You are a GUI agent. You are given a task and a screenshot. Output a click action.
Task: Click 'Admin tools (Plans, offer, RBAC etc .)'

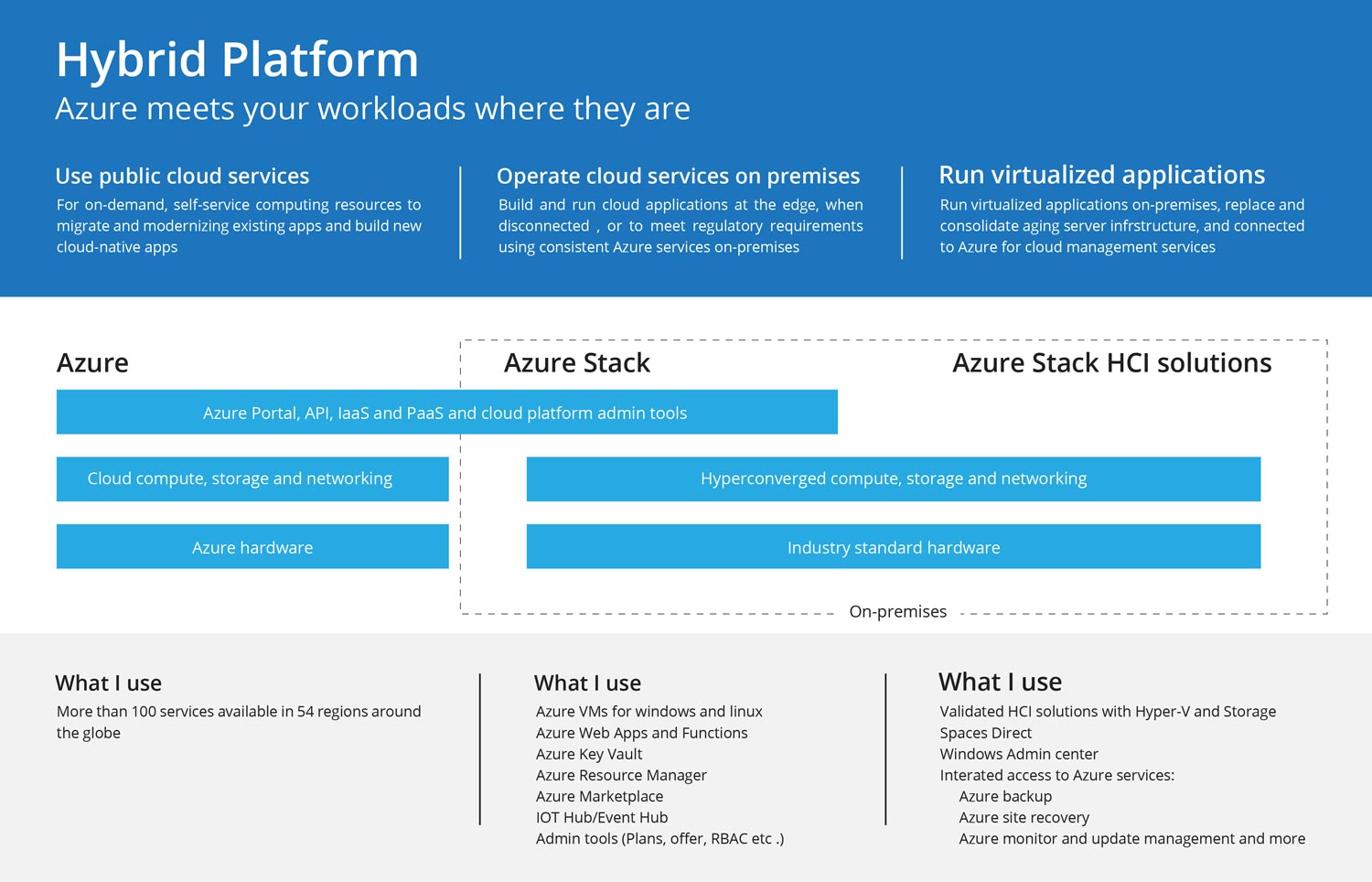coord(659,838)
